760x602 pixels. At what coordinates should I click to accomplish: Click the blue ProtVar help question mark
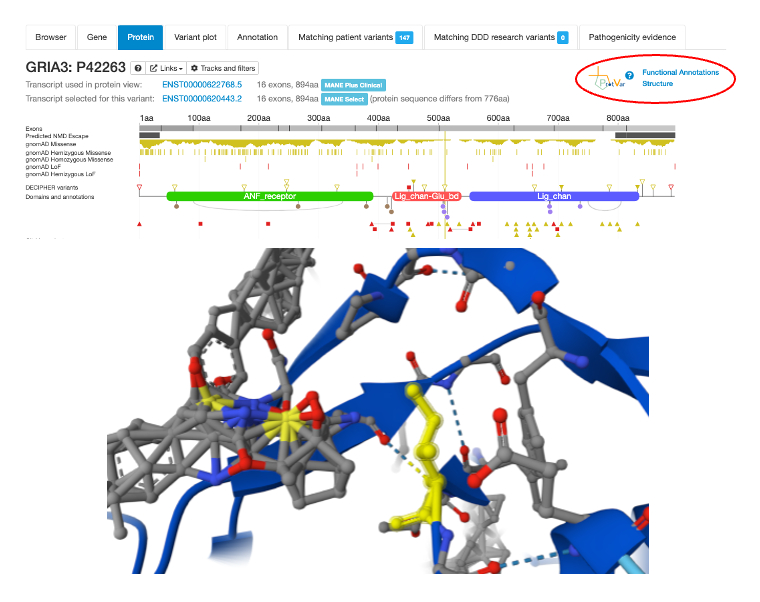(x=629, y=75)
